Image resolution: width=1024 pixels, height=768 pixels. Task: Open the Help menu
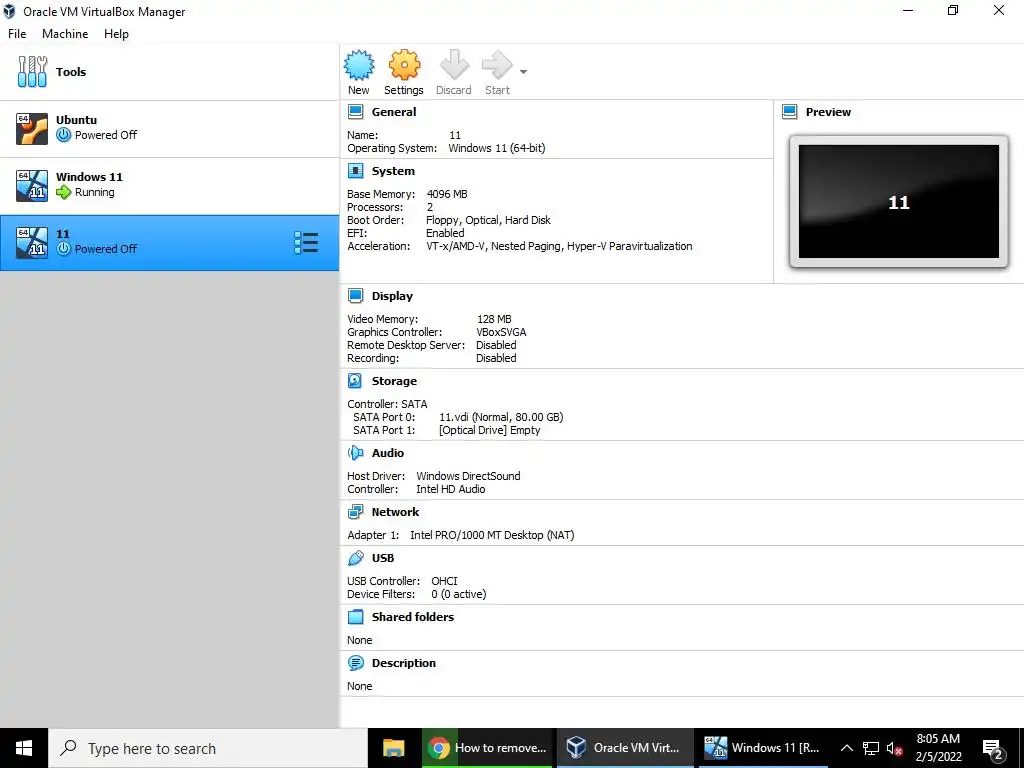(x=116, y=34)
